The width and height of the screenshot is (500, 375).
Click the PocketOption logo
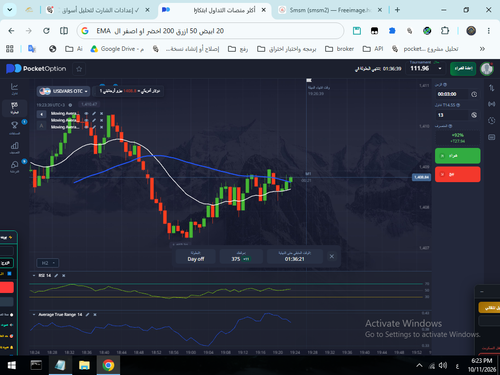36,69
